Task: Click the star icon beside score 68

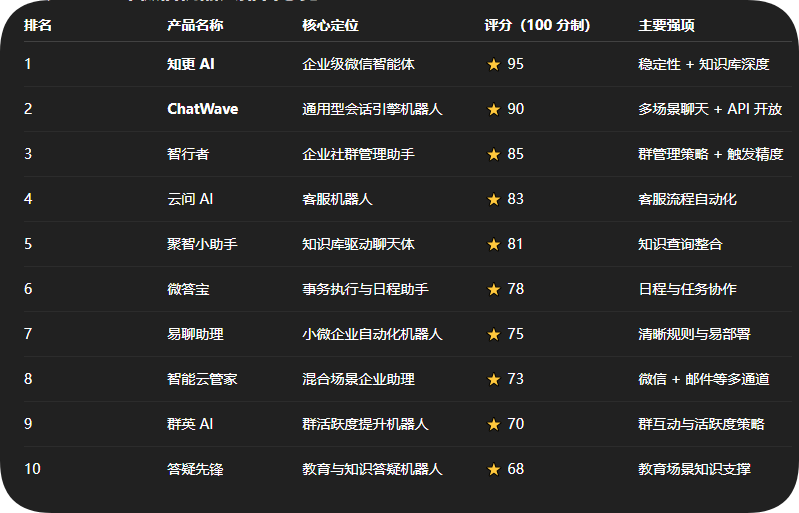Action: (x=493, y=469)
